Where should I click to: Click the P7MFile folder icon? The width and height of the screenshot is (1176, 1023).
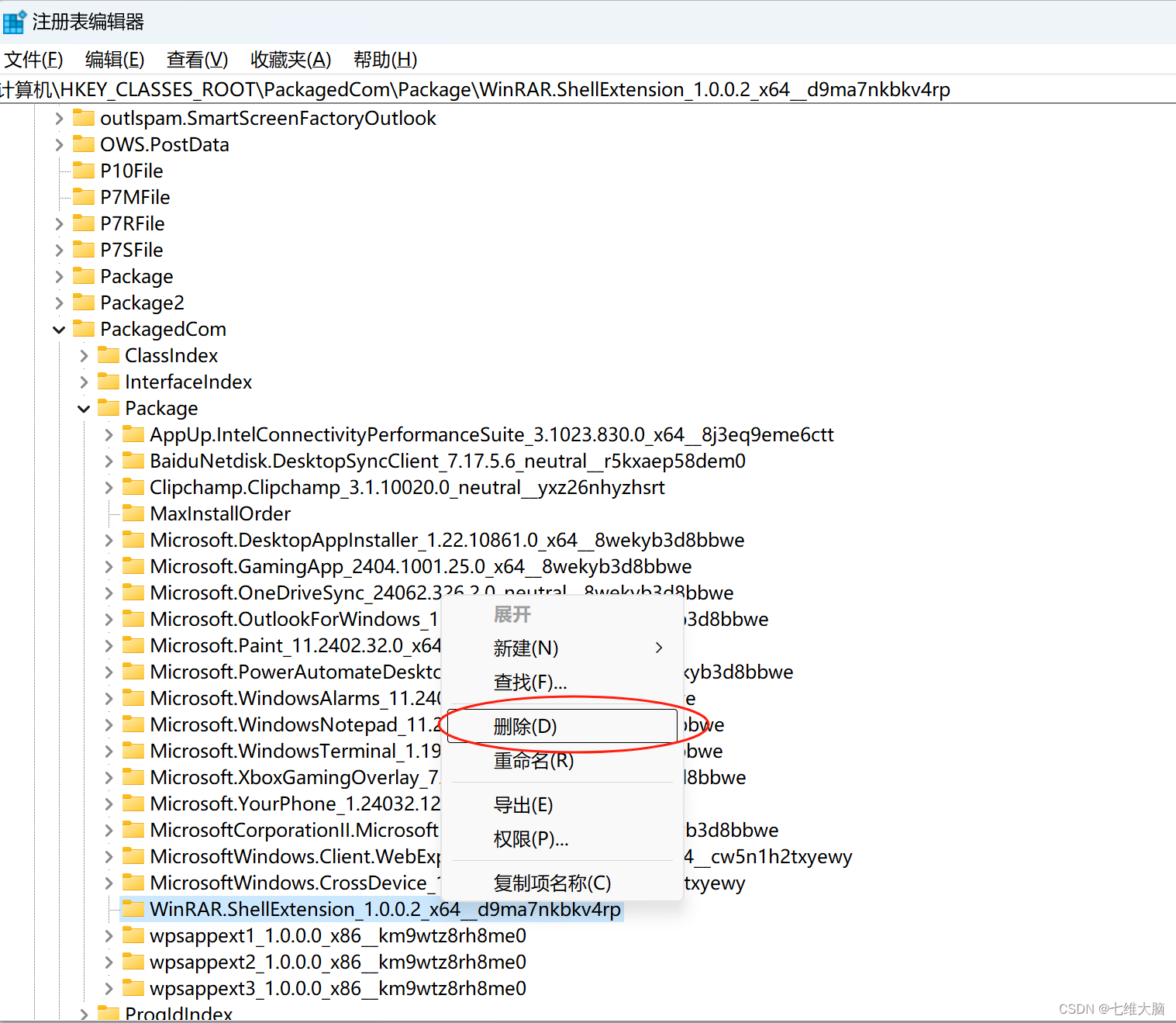click(x=83, y=196)
